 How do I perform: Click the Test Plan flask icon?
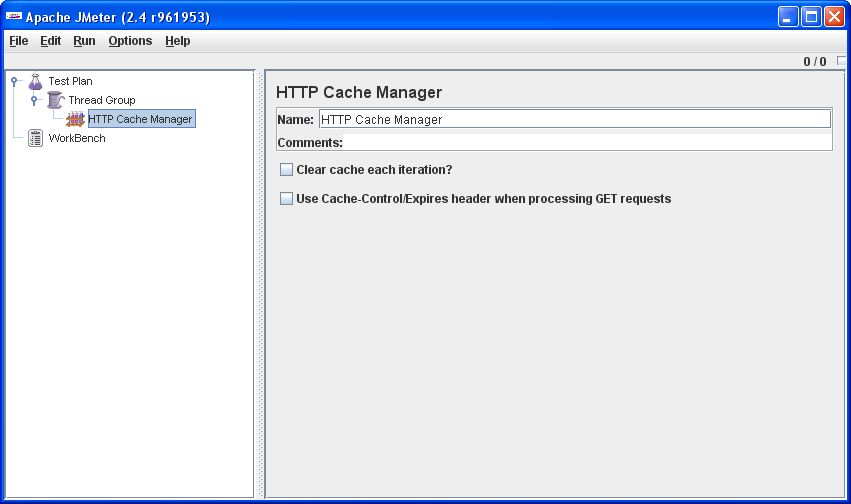pyautogui.click(x=35, y=81)
